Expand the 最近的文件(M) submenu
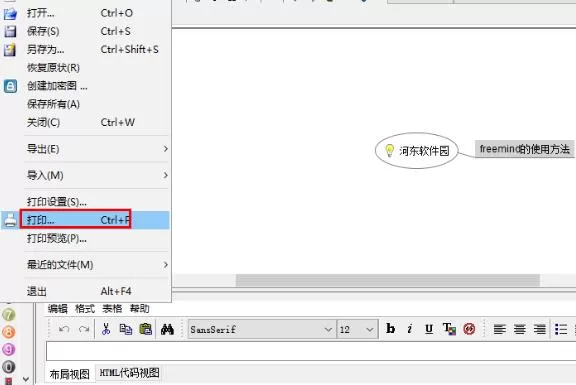The height and width of the screenshot is (385, 576). [96, 265]
